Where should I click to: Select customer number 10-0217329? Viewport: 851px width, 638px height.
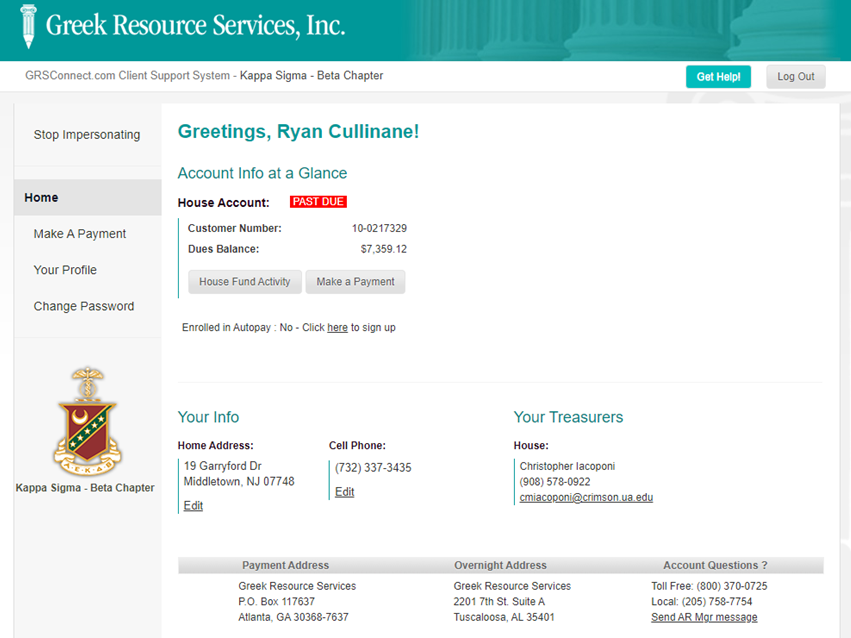379,228
